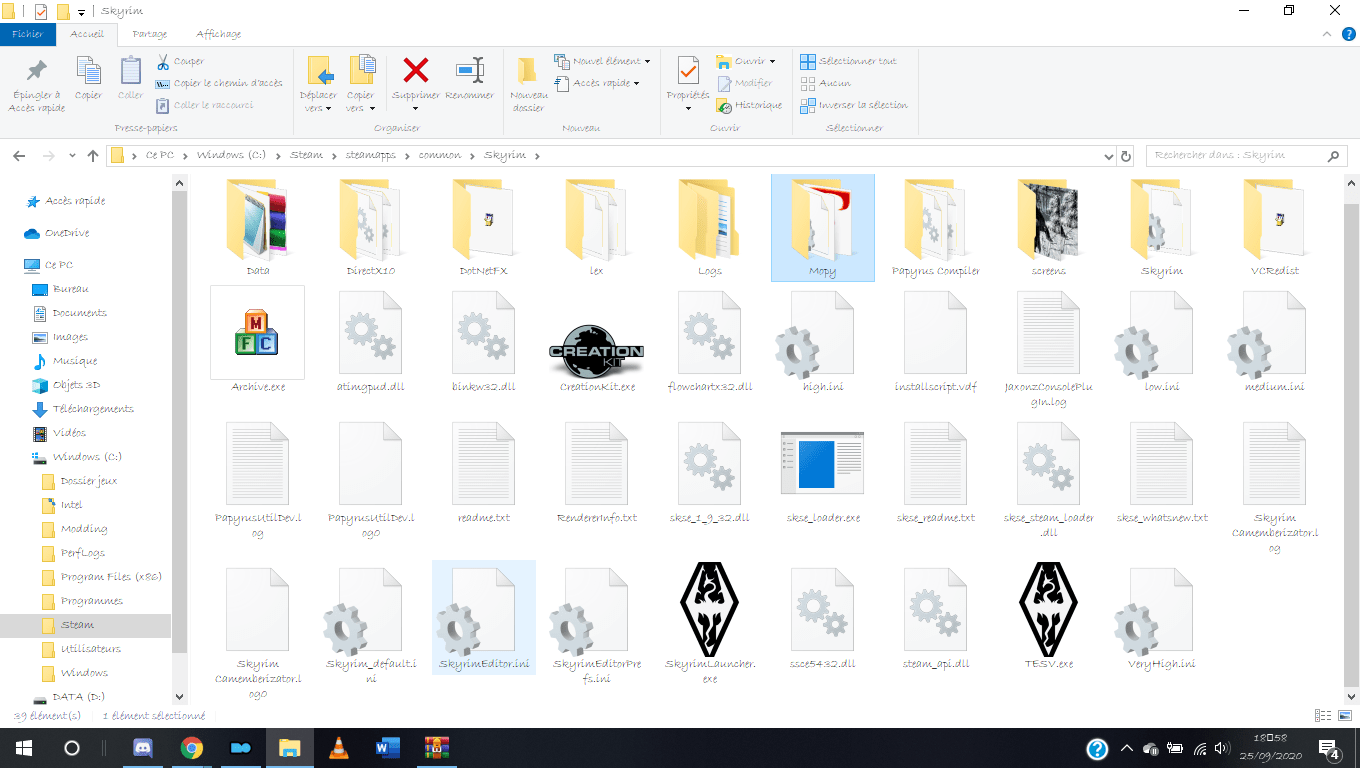
Task: Open the DirectX10 folder
Action: pos(371,227)
